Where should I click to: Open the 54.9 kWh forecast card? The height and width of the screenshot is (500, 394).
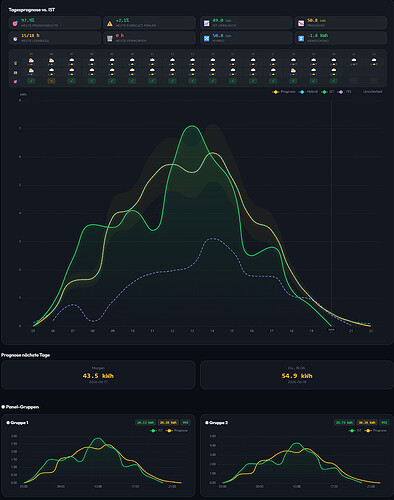[297, 375]
